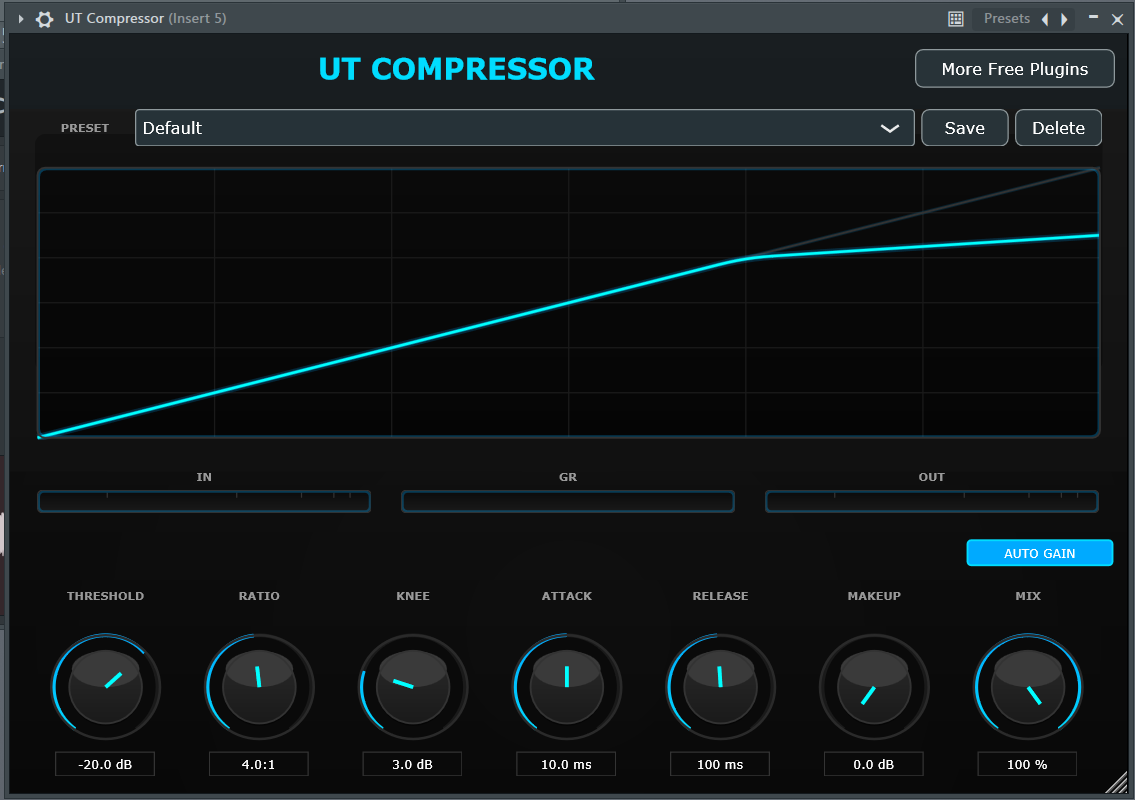Click the Ratio knob
The width and height of the screenshot is (1135, 800).
pyautogui.click(x=259, y=687)
